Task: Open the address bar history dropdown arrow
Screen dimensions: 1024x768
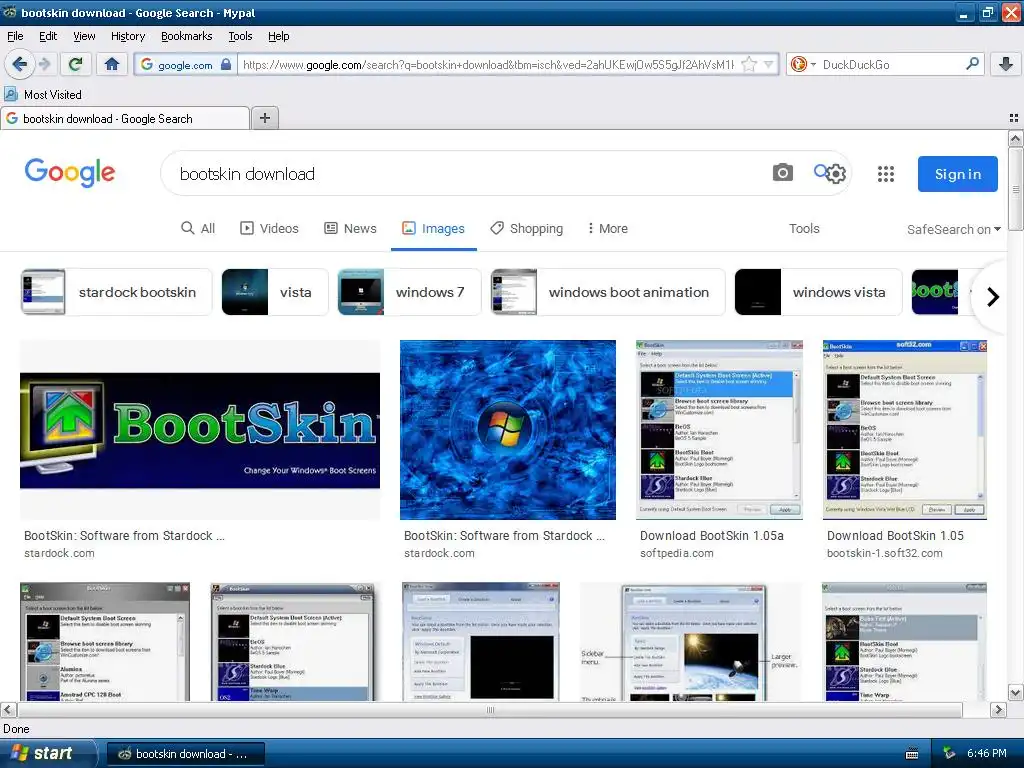Action: [x=769, y=64]
